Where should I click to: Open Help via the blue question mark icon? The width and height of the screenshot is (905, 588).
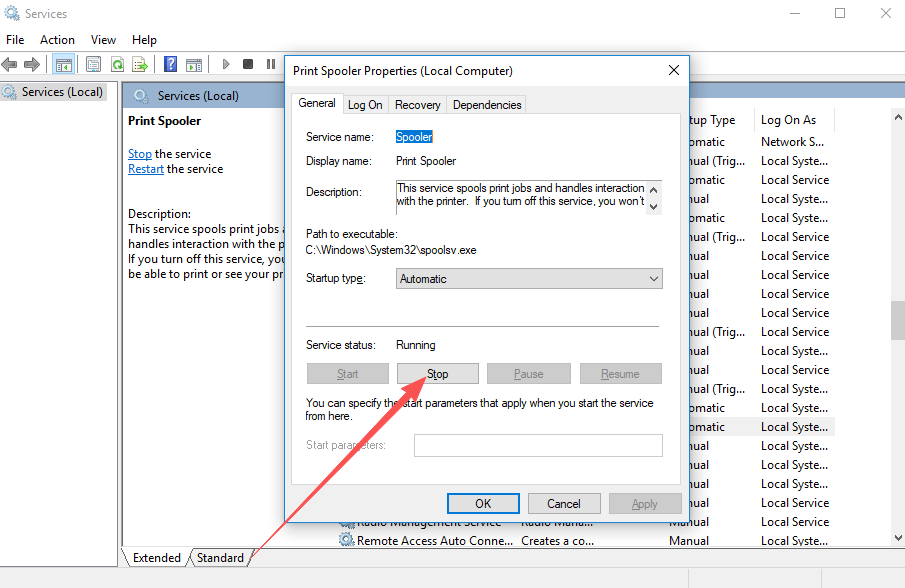170,64
